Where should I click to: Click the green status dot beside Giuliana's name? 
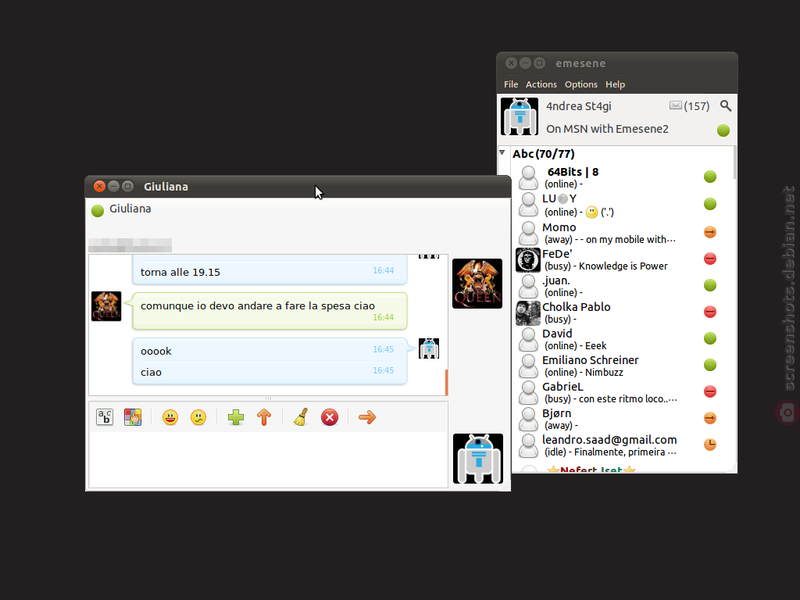pyautogui.click(x=97, y=210)
